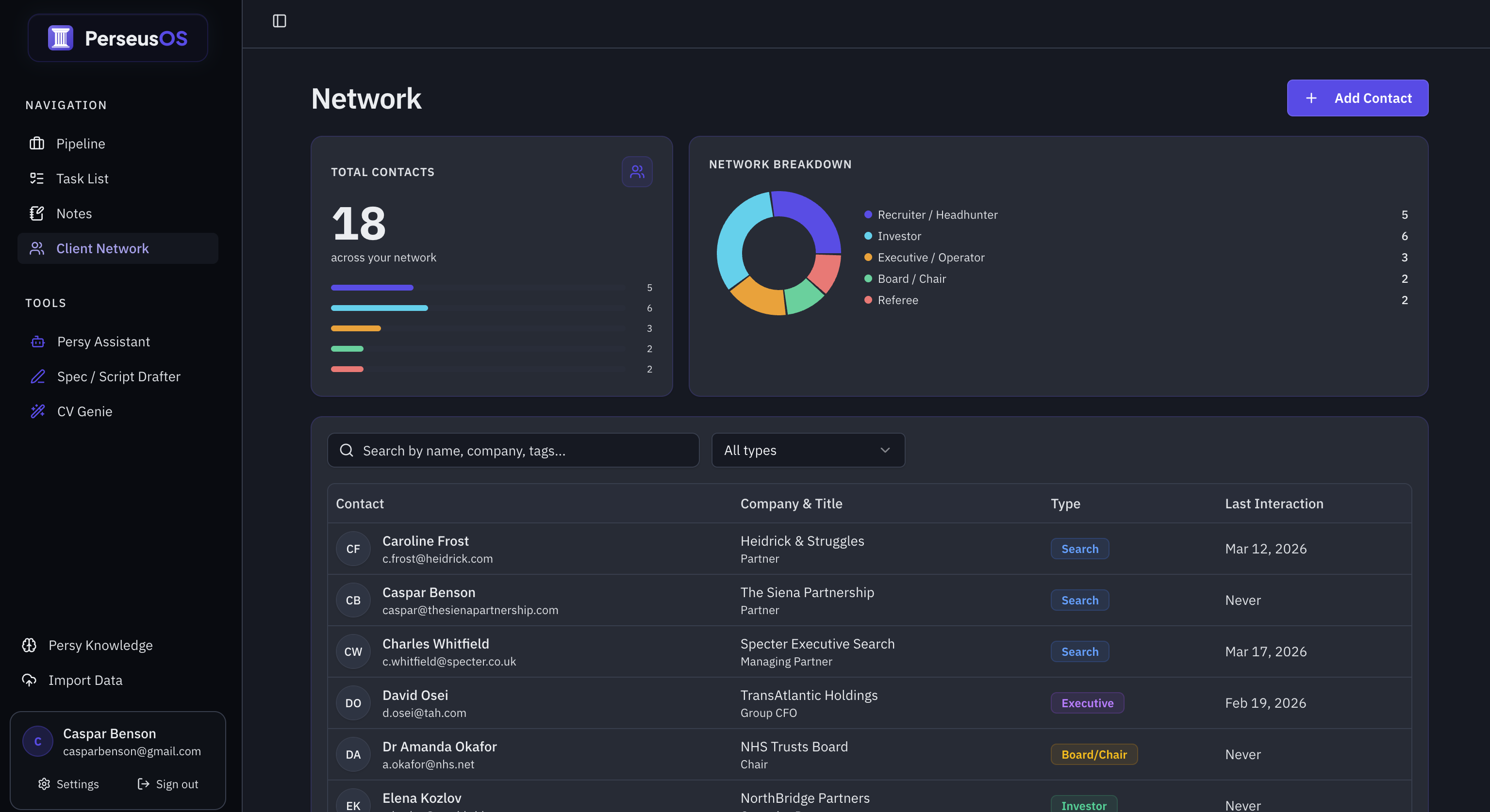Viewport: 1490px width, 812px height.
Task: Click Heidrick & Struggles company text
Action: click(802, 541)
